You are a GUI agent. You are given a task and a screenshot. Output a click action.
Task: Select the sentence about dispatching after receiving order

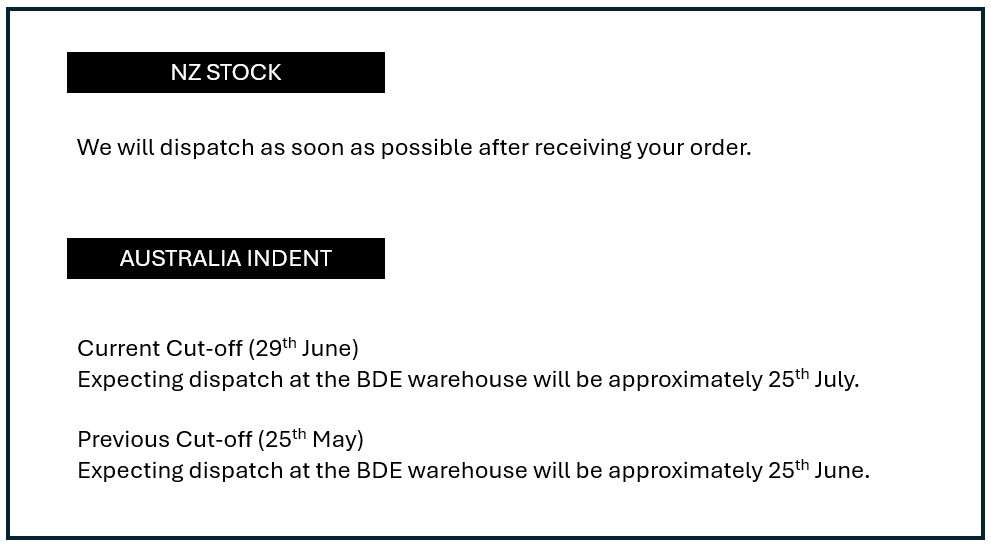[x=414, y=147]
